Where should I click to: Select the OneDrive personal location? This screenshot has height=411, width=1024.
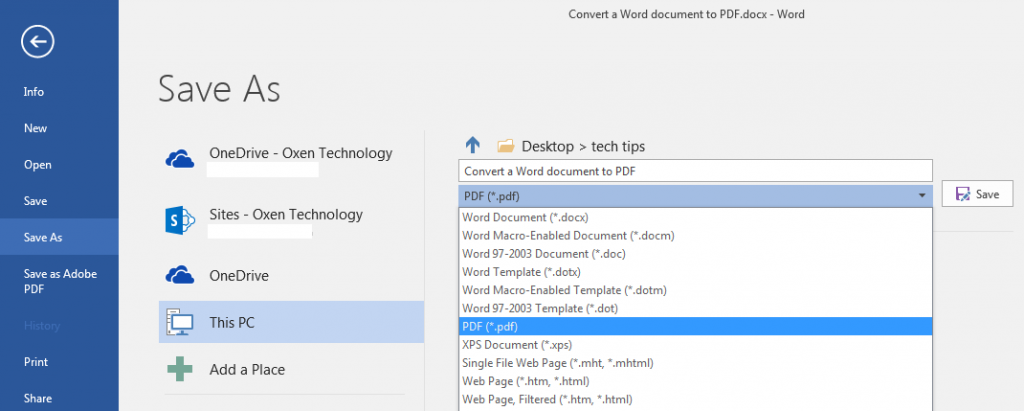pyautogui.click(x=291, y=276)
